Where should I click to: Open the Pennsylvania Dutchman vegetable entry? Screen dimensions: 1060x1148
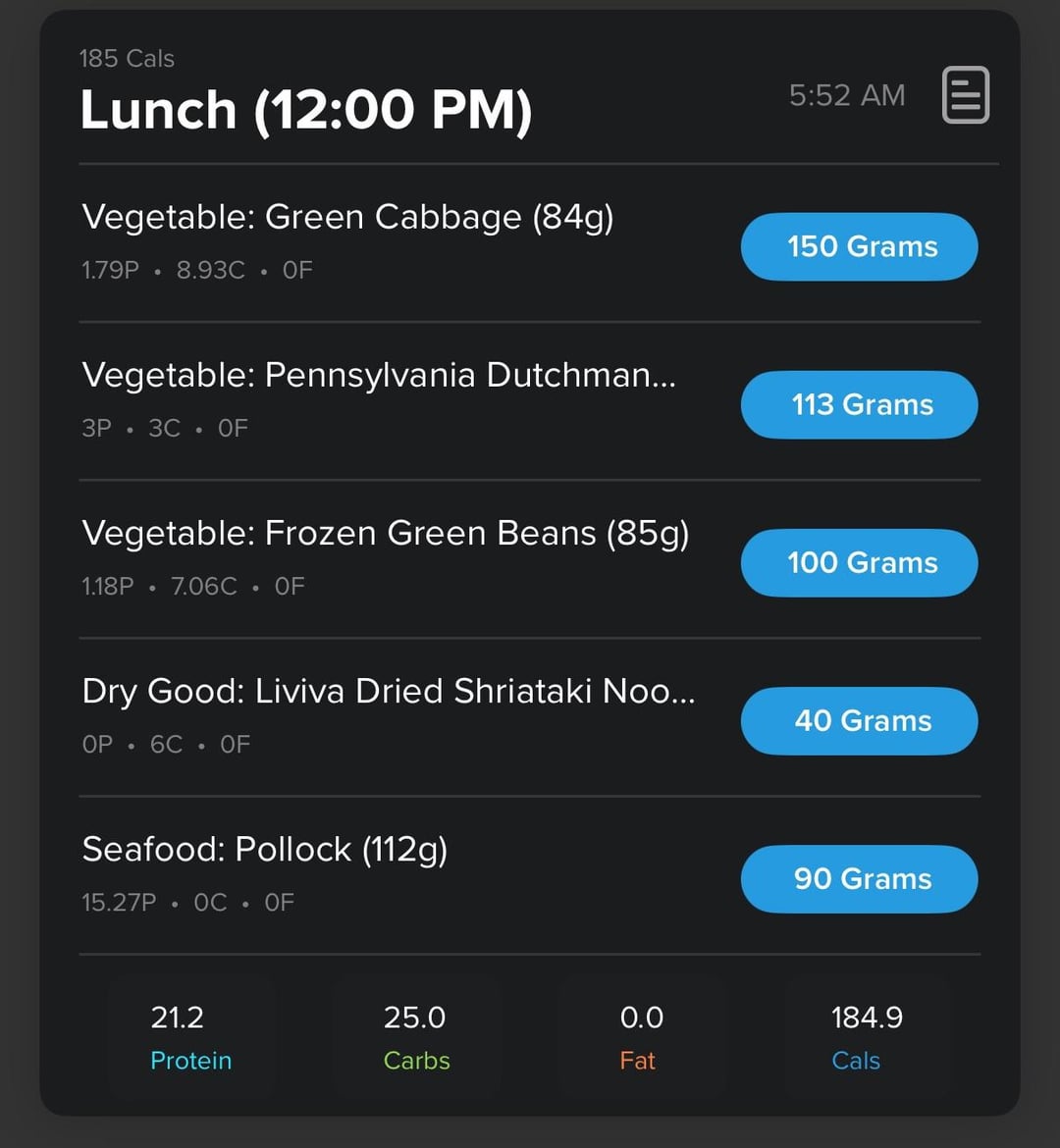[x=379, y=375]
